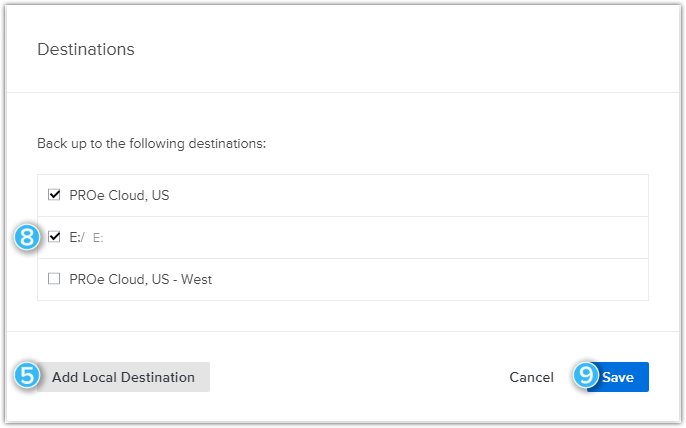Click footer space between Add Local Destination and Cancel
This screenshot has width=686, height=428.
coord(359,377)
